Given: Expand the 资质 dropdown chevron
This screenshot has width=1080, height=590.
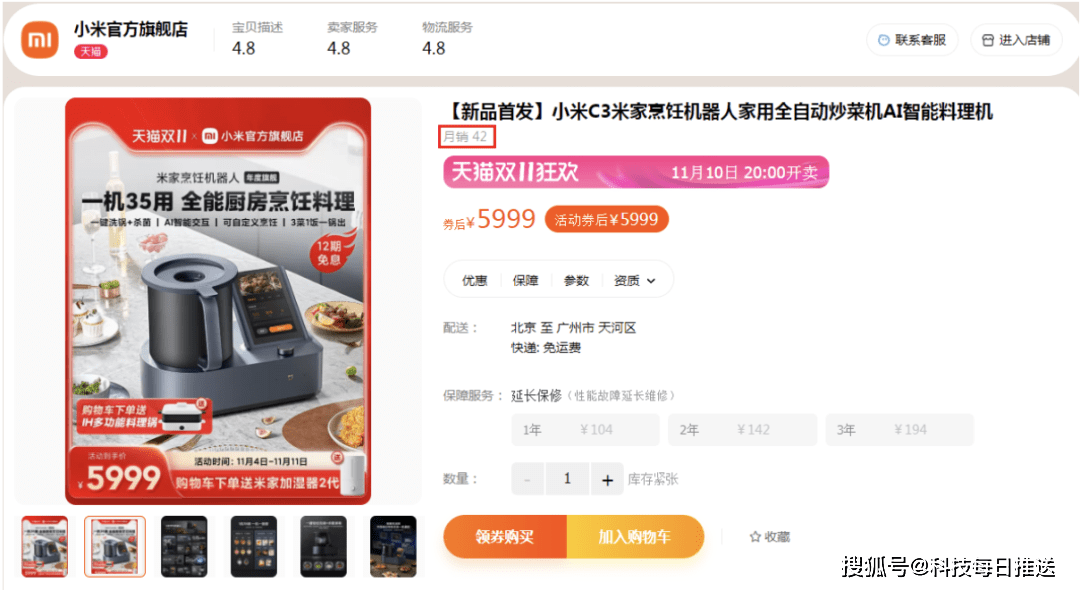Looking at the screenshot, I should pos(651,281).
